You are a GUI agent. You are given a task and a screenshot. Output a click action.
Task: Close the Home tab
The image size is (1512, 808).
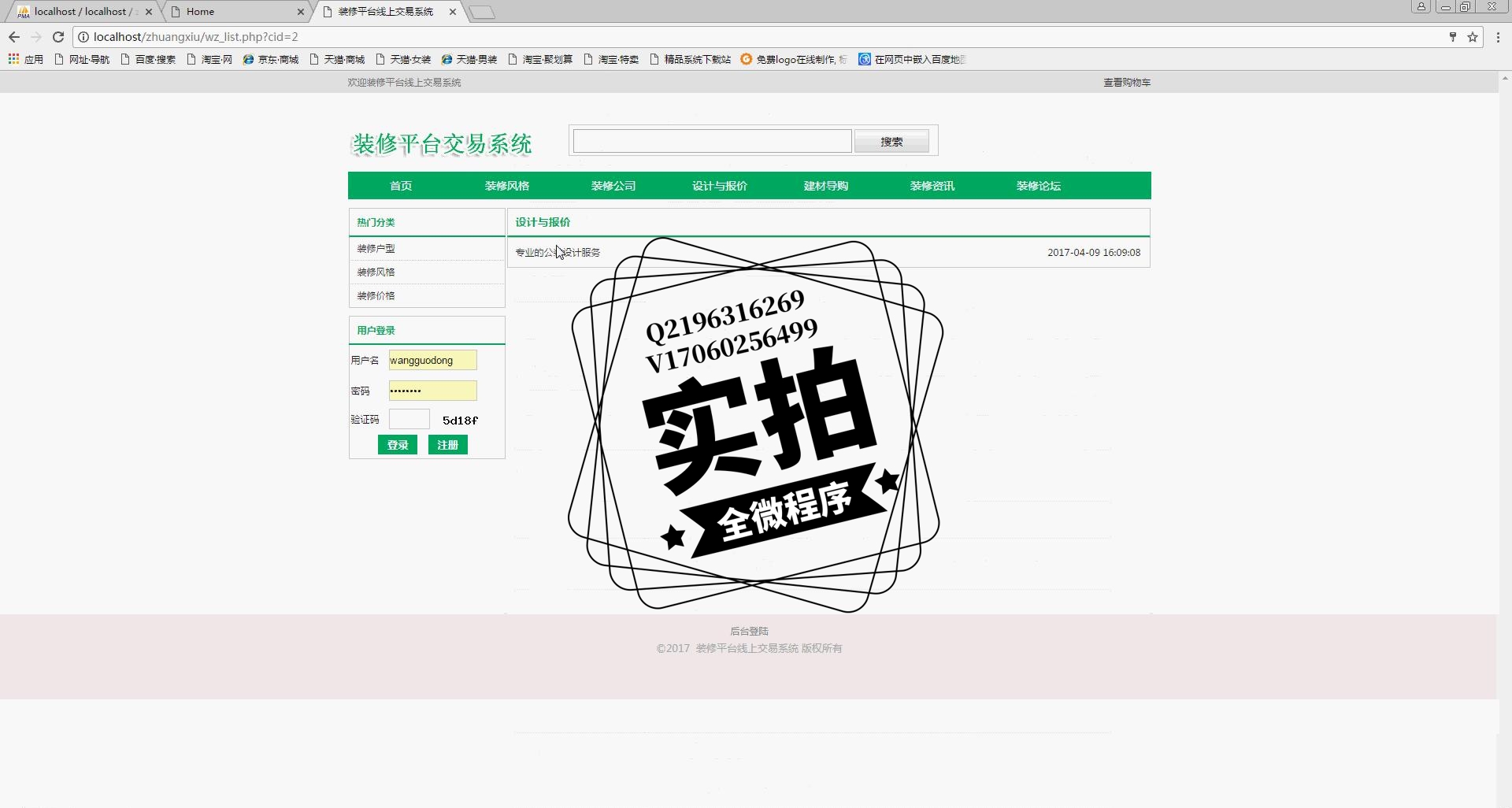[x=301, y=12]
